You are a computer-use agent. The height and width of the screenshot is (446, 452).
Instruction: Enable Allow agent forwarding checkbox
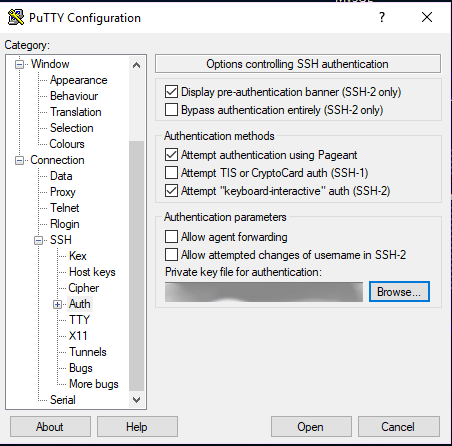pos(171,237)
